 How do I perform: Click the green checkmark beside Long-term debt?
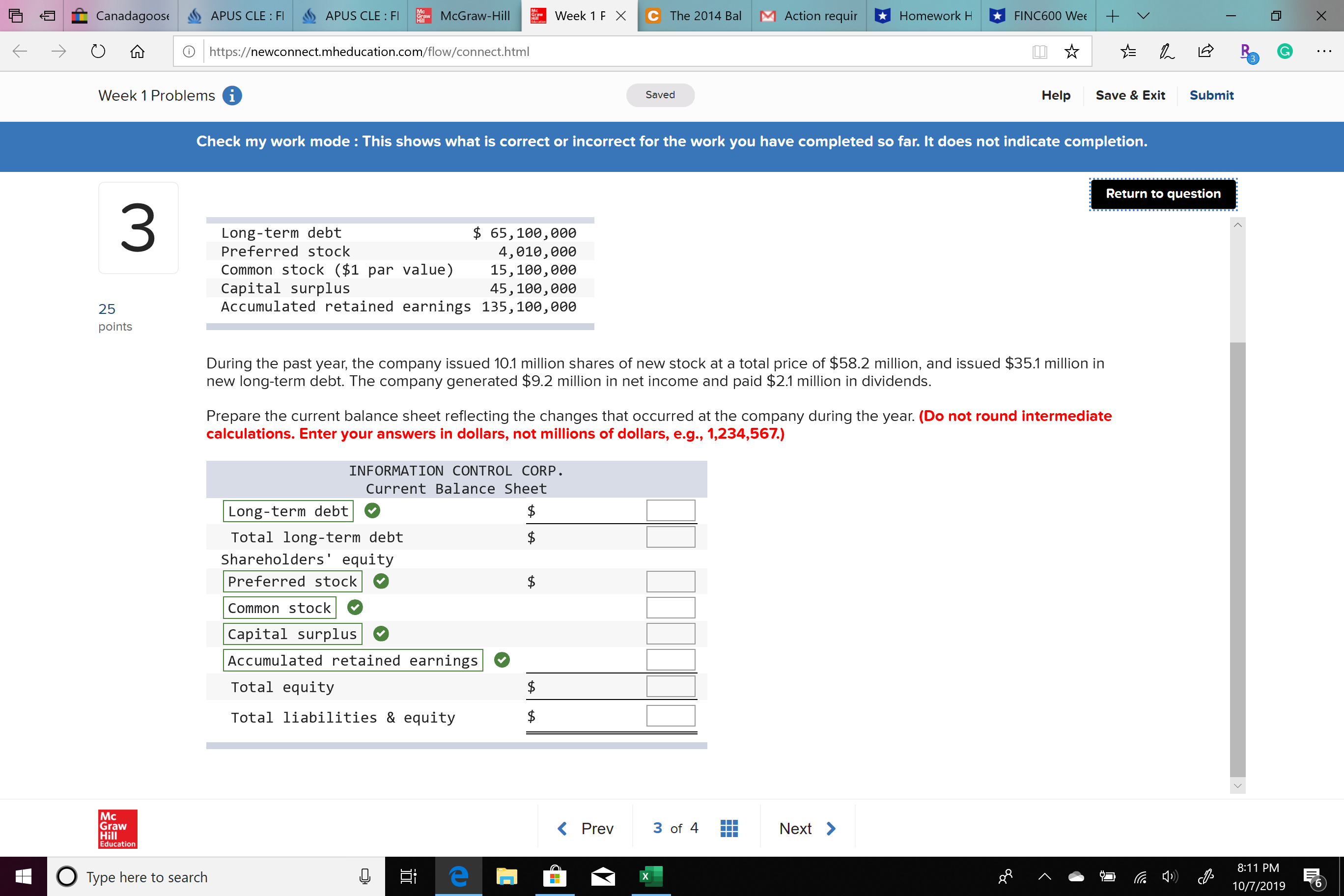(372, 510)
